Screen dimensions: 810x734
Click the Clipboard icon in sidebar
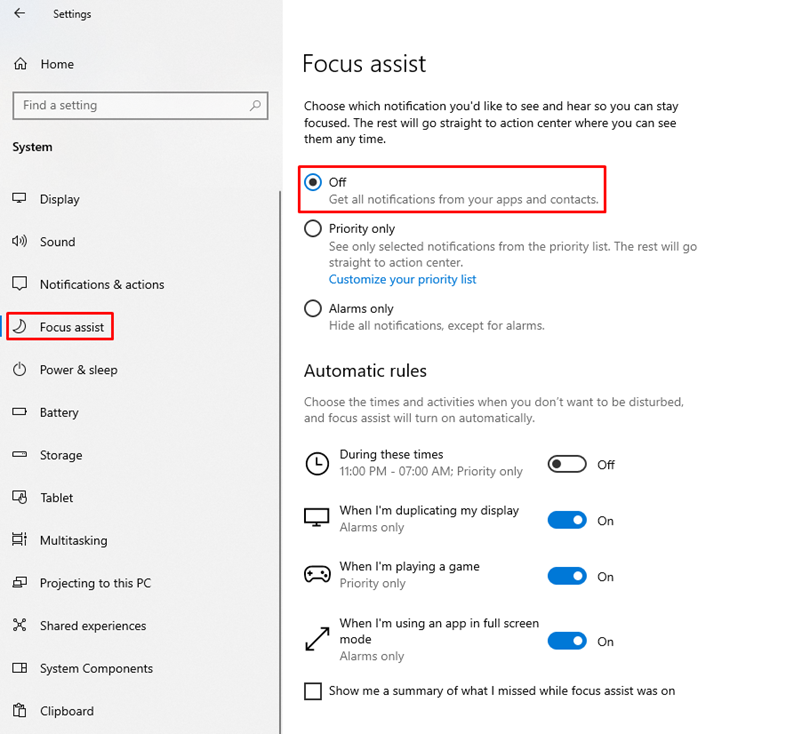[20, 710]
